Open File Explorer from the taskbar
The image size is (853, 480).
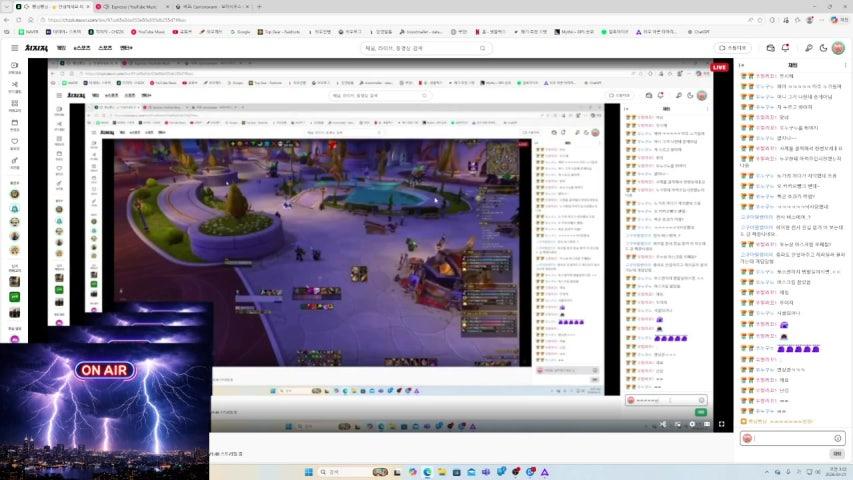[x=442, y=472]
